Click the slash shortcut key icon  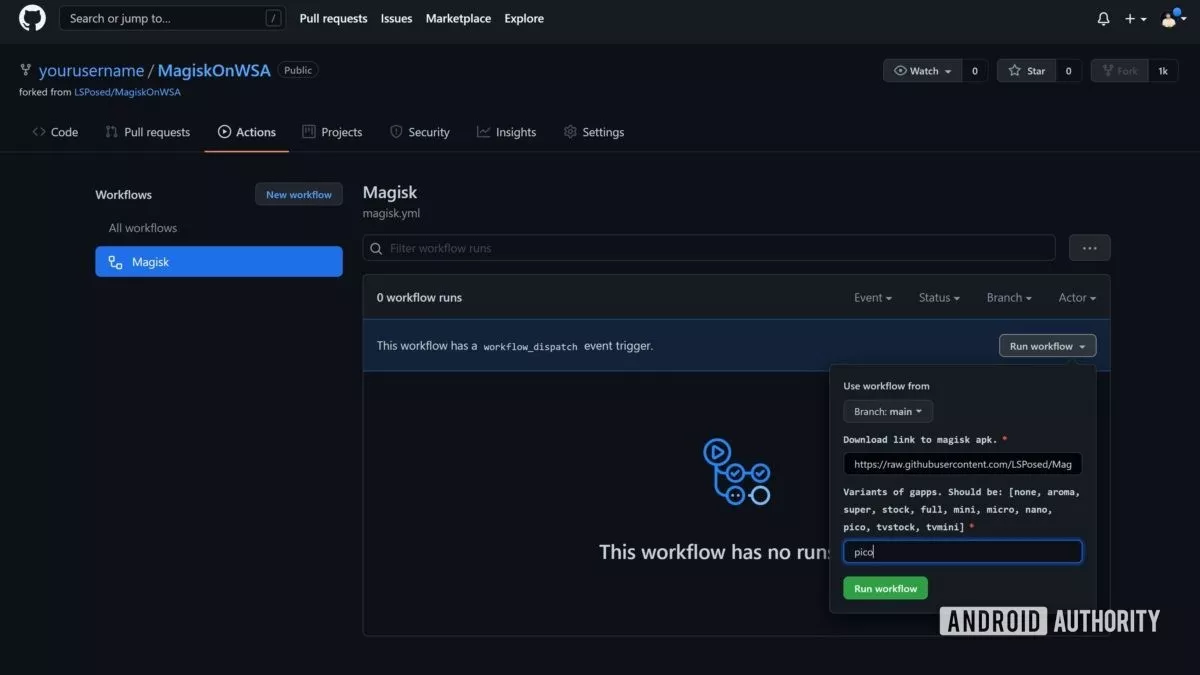(273, 18)
